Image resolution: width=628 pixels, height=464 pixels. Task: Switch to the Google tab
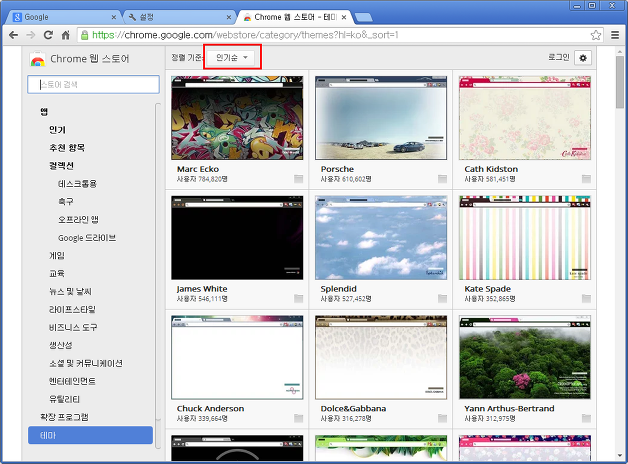pyautogui.click(x=62, y=17)
